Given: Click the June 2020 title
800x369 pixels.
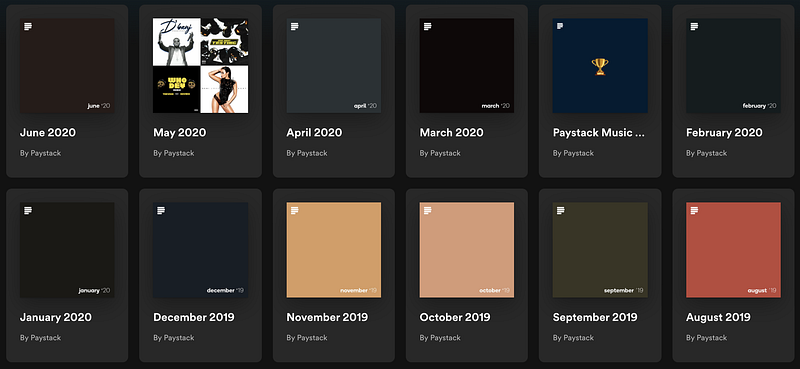Looking at the screenshot, I should coord(47,133).
